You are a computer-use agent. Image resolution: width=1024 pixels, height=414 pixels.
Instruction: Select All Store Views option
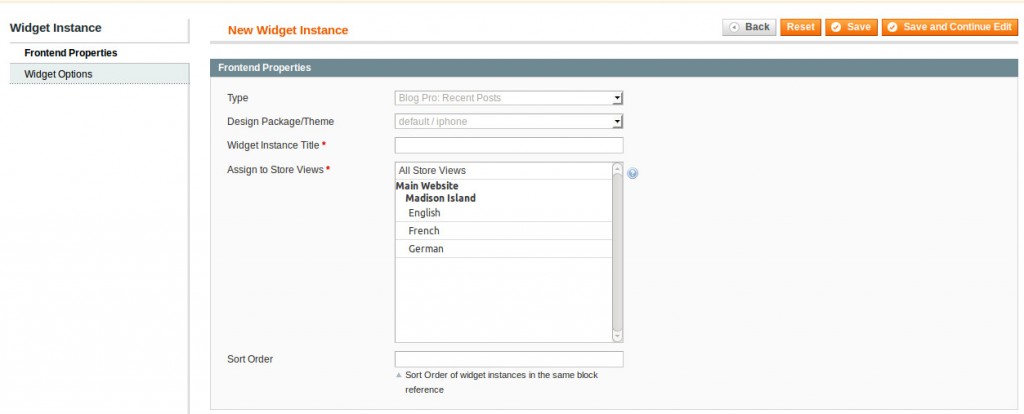(432, 171)
